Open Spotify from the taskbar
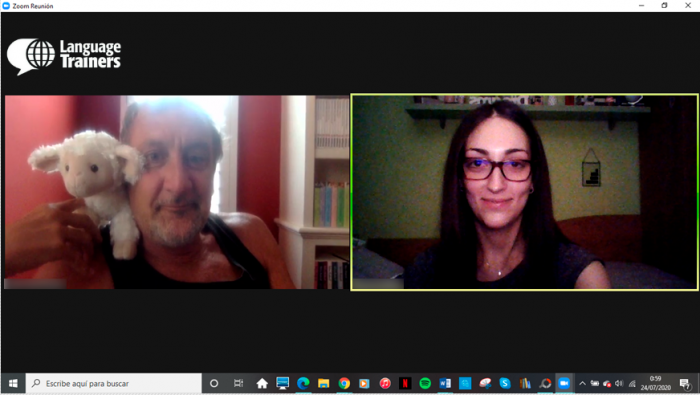 [425, 383]
